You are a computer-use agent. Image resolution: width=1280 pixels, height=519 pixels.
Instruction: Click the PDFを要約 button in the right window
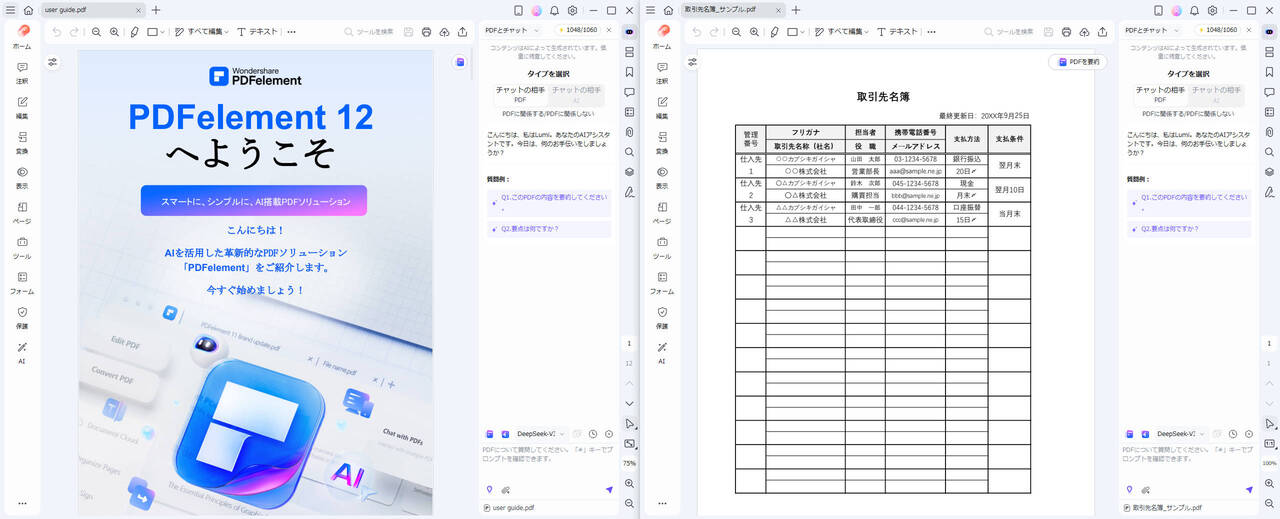click(1078, 62)
